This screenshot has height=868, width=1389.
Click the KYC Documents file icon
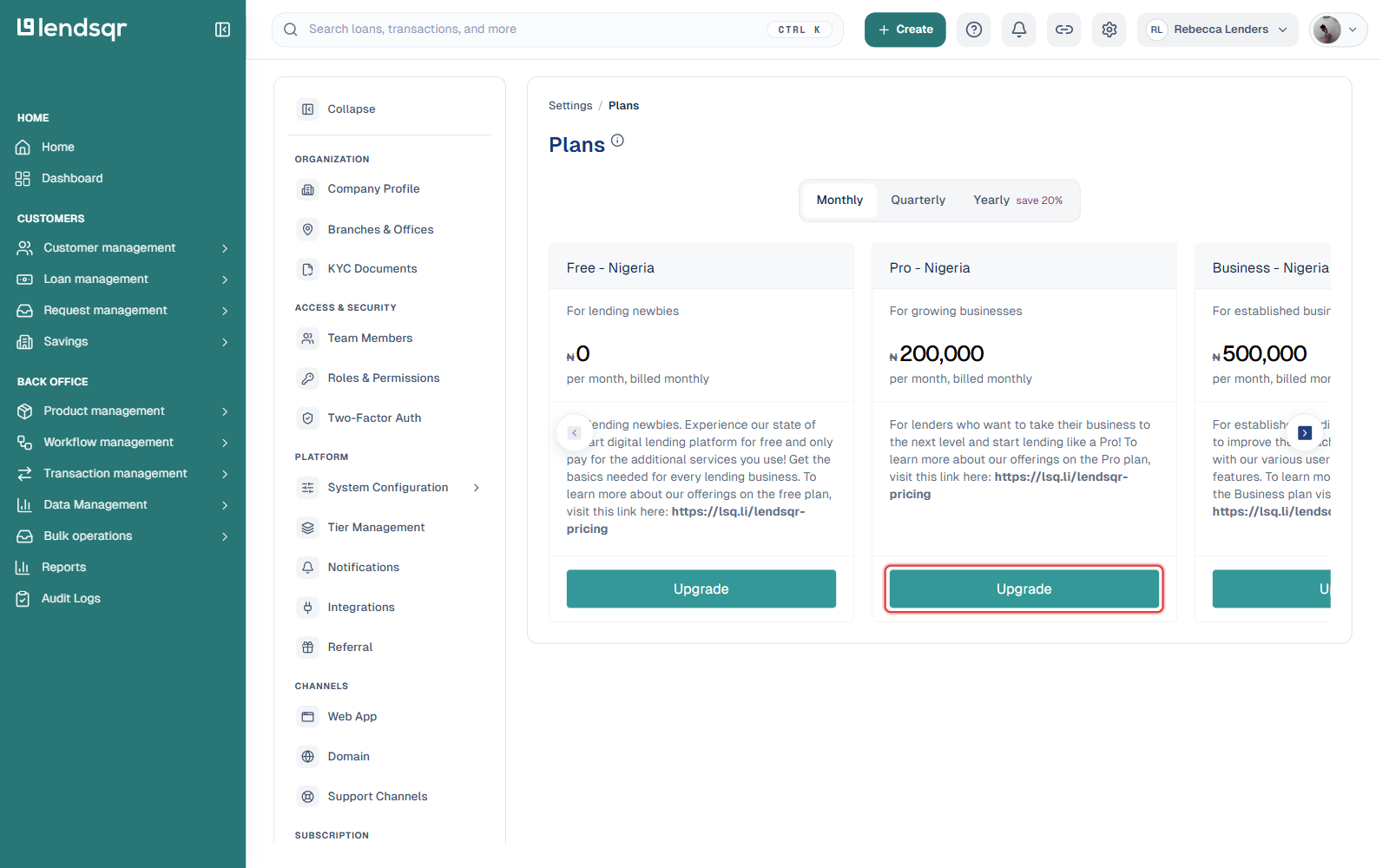pyautogui.click(x=307, y=269)
